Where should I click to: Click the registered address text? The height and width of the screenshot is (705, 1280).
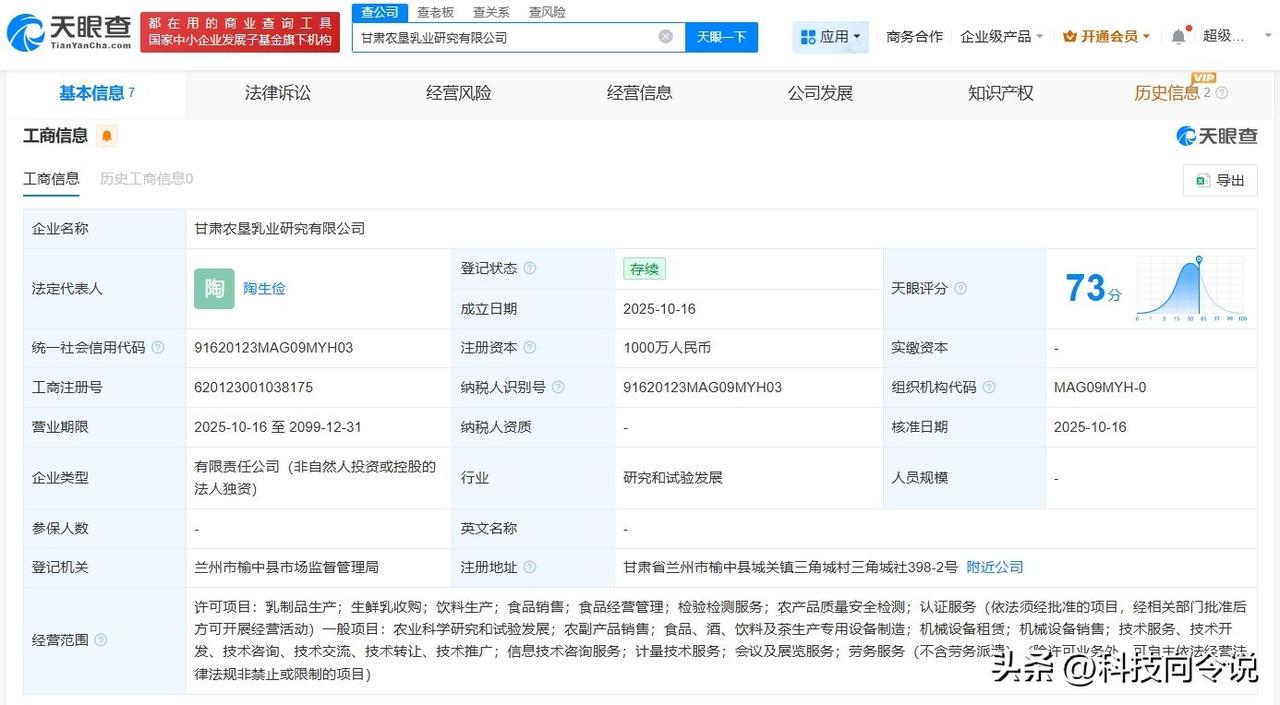click(x=790, y=567)
